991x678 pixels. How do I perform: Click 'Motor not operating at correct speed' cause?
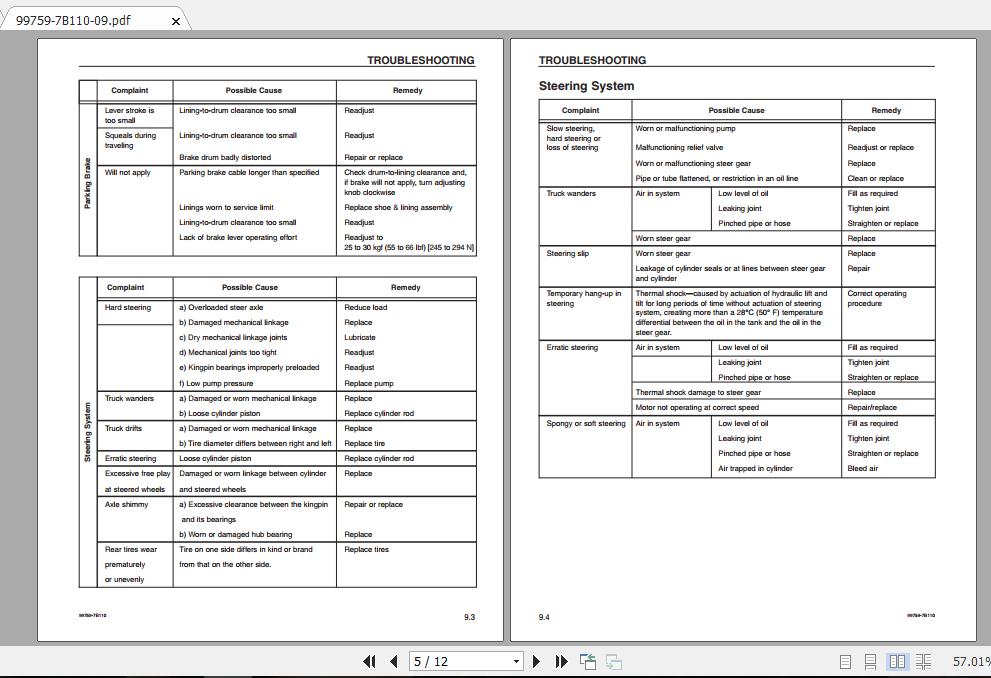pyautogui.click(x=696, y=408)
